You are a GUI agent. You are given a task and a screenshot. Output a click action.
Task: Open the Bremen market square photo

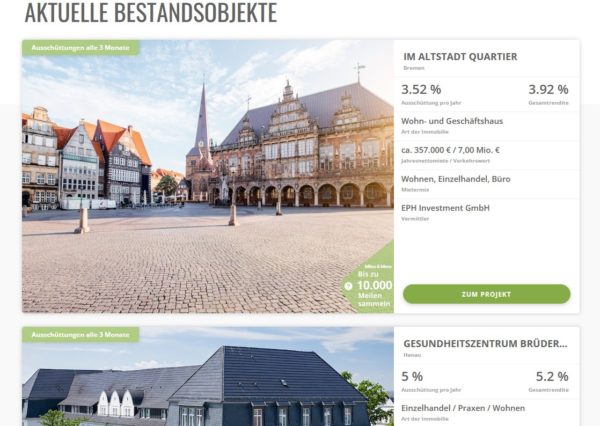[208, 176]
